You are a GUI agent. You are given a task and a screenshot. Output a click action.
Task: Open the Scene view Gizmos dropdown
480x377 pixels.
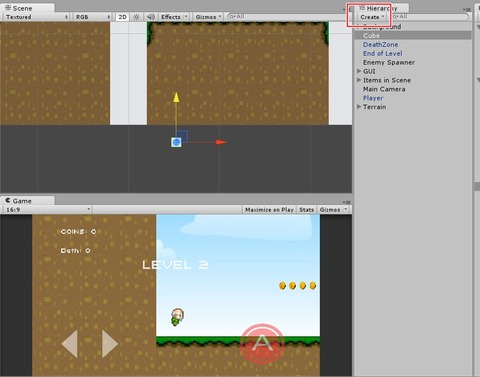208,17
